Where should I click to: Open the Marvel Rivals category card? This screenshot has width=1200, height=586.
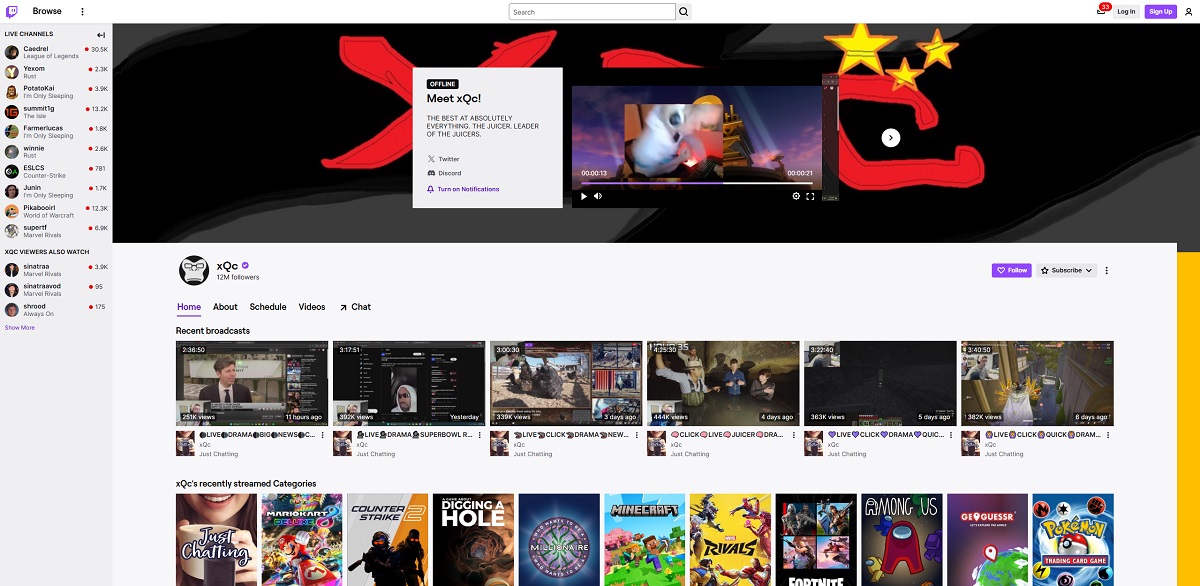(731, 539)
